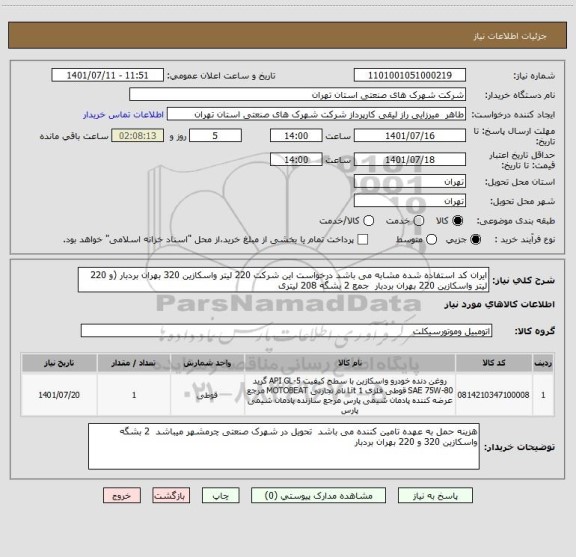
Task: Click the announcement date field 1401/07/11 - 11:51
Action: coord(108,75)
